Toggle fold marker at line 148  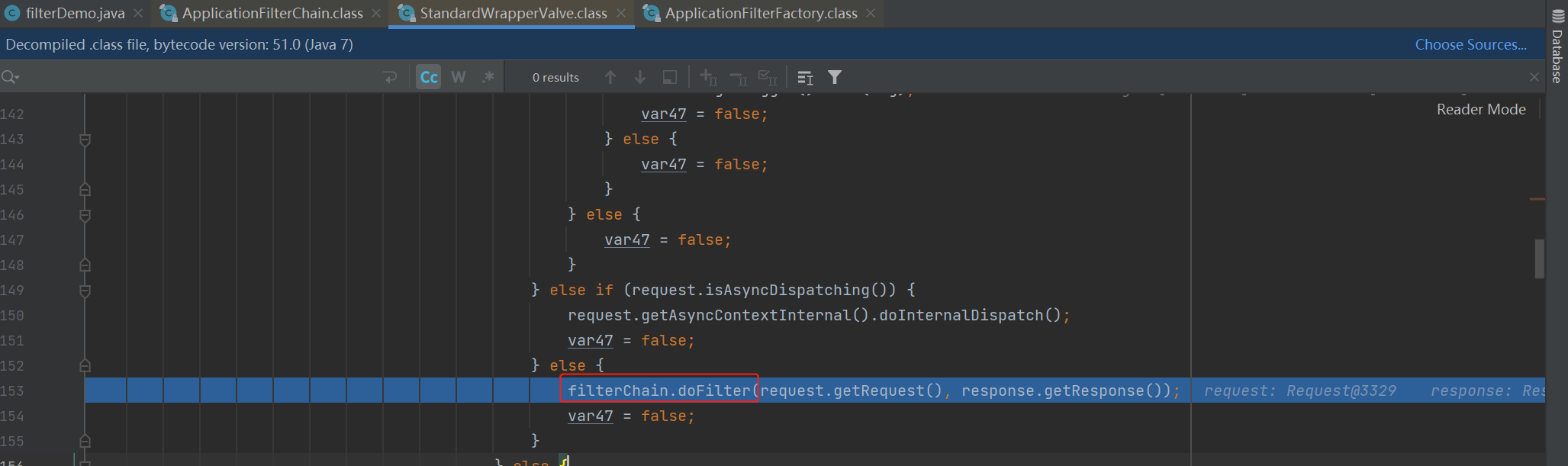point(85,265)
